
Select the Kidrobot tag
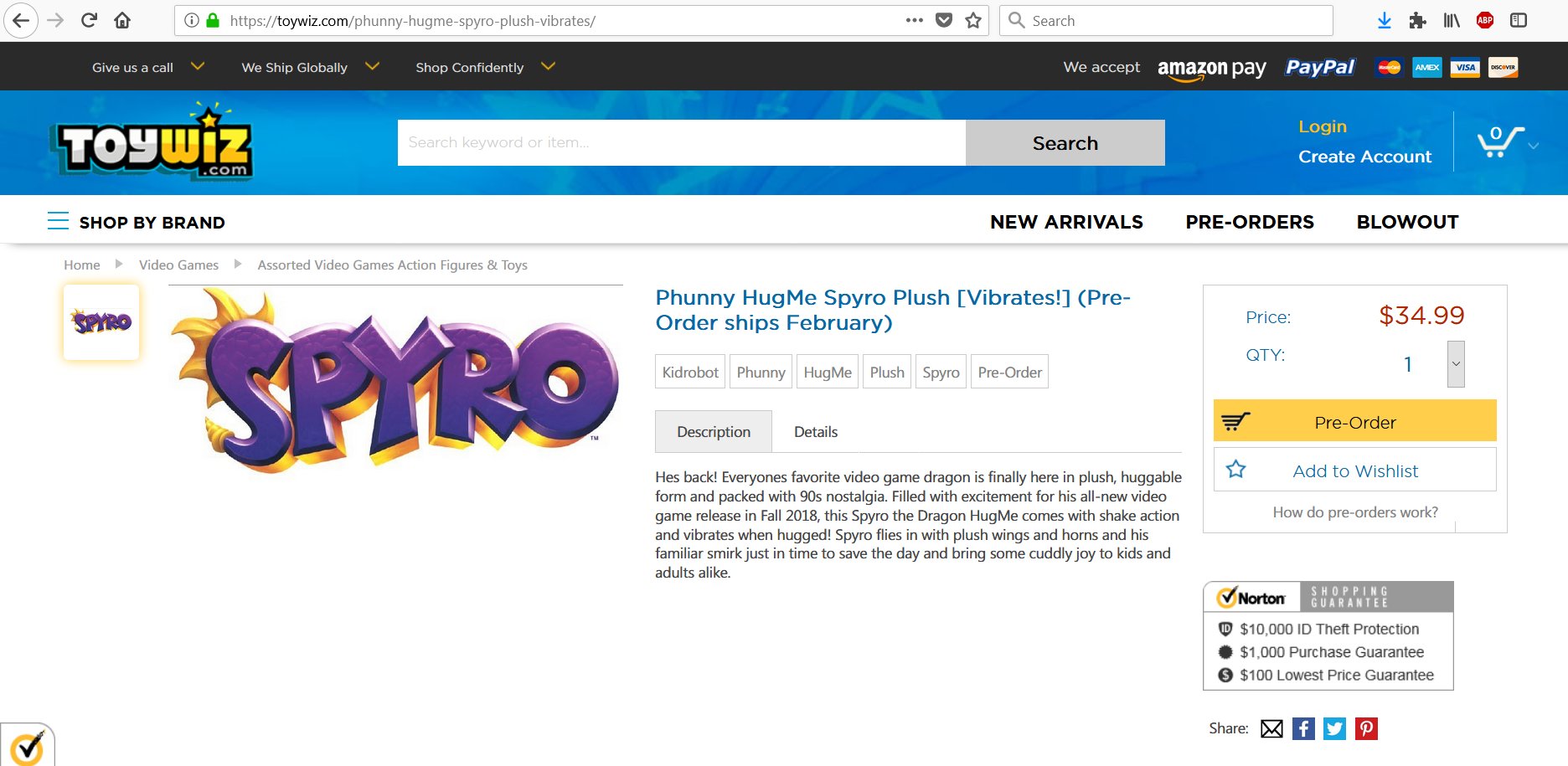pyautogui.click(x=690, y=372)
